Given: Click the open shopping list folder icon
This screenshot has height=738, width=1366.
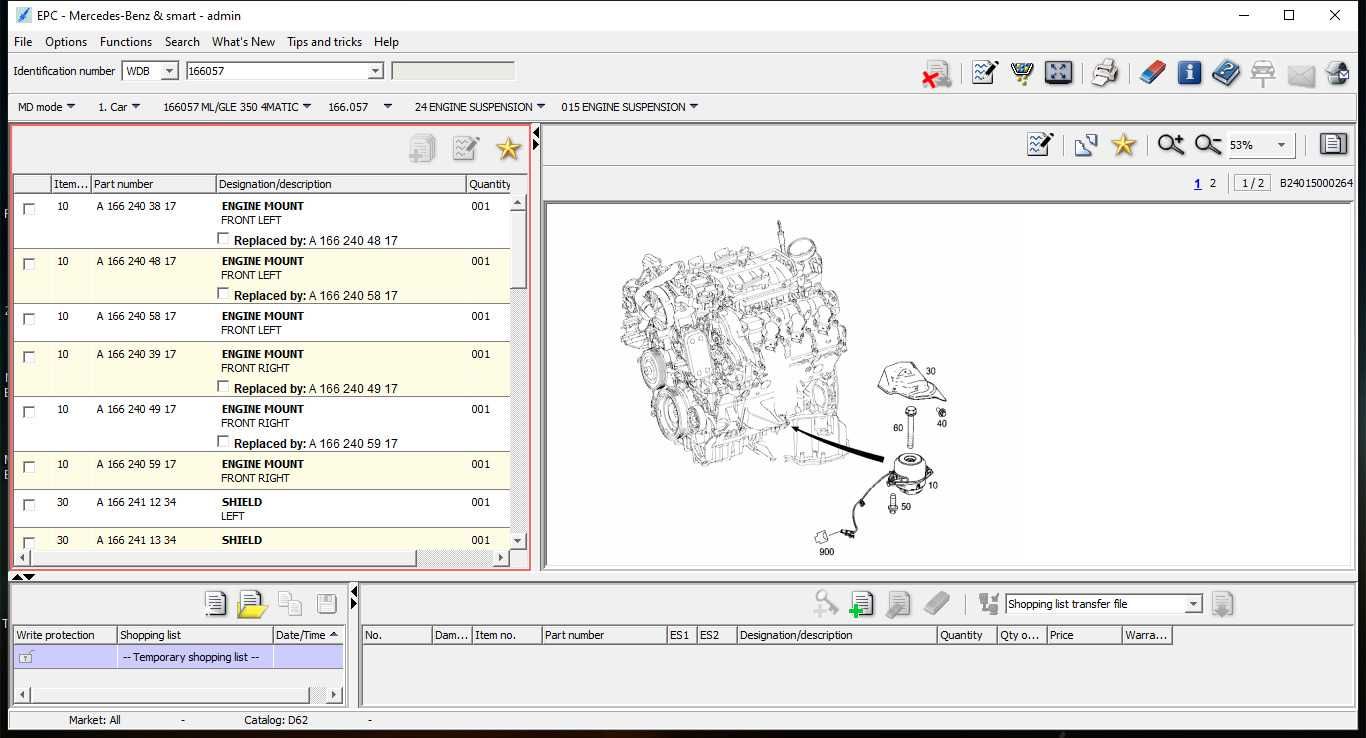Looking at the screenshot, I should [x=252, y=604].
